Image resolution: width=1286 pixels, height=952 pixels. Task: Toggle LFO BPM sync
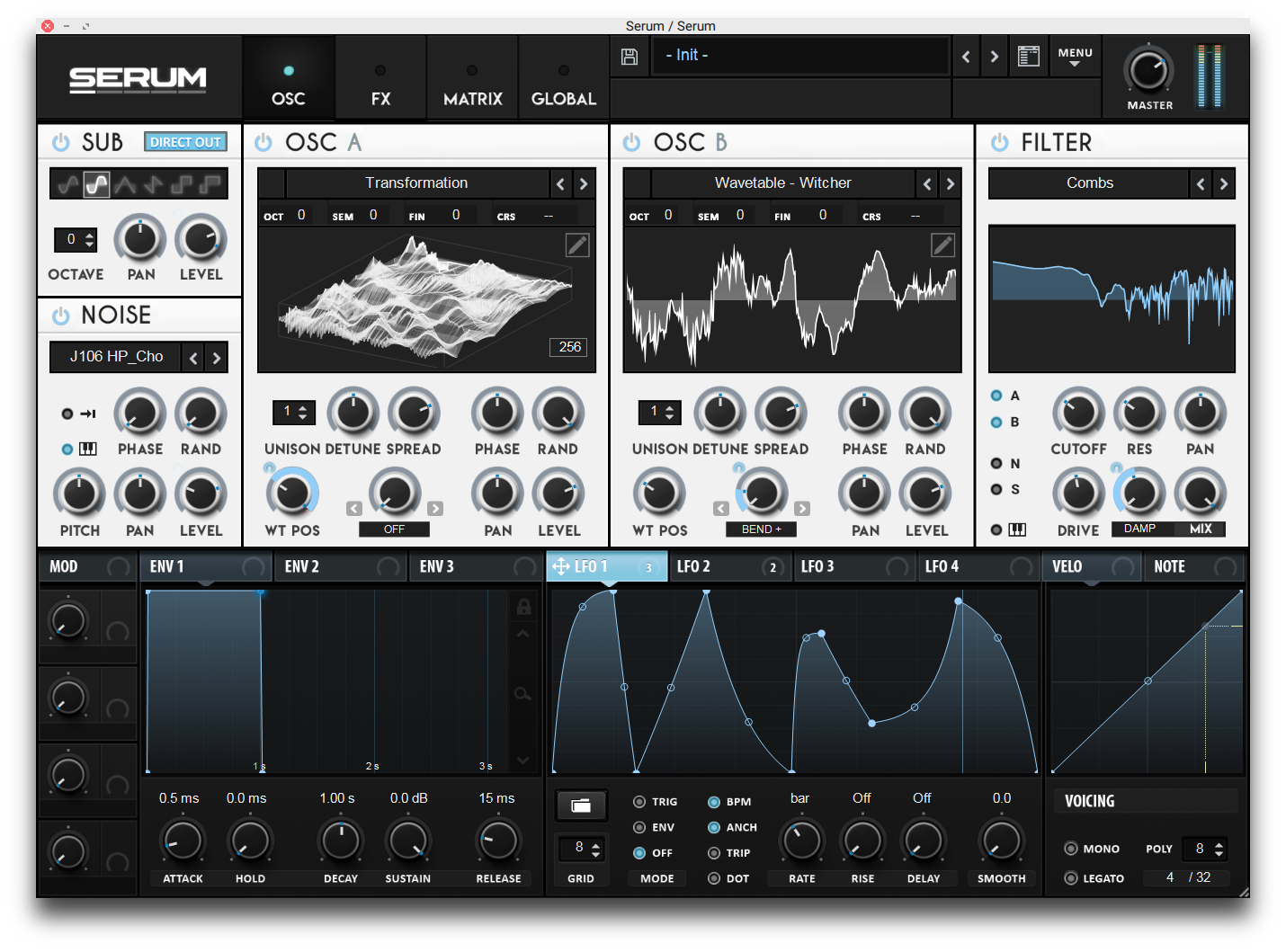[x=714, y=802]
